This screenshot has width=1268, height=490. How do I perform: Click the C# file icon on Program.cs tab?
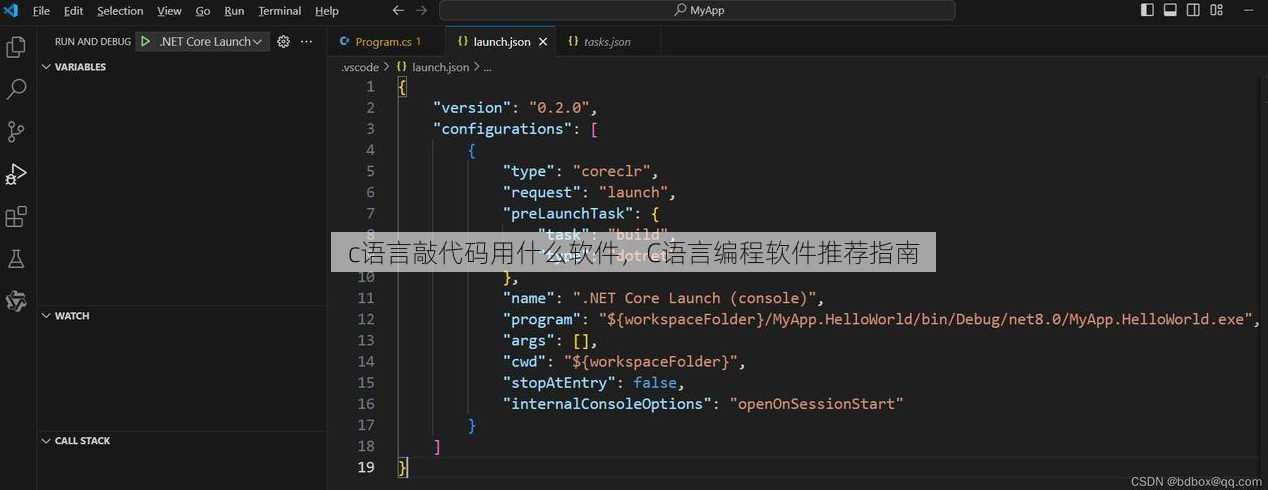coord(346,42)
